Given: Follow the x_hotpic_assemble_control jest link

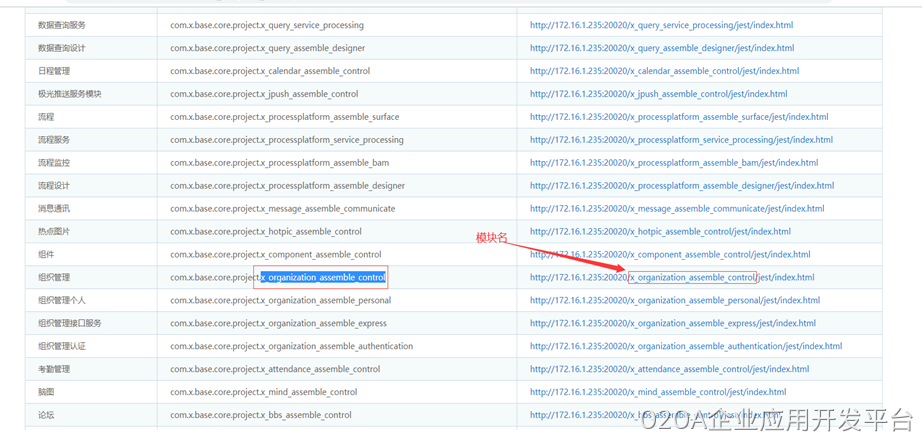Looking at the screenshot, I should coord(660,232).
